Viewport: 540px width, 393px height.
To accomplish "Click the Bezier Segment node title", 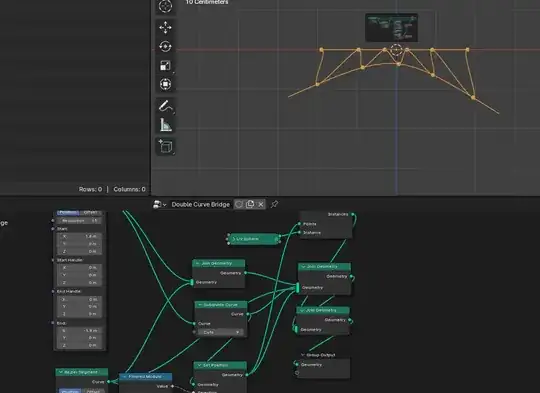I will [81, 372].
